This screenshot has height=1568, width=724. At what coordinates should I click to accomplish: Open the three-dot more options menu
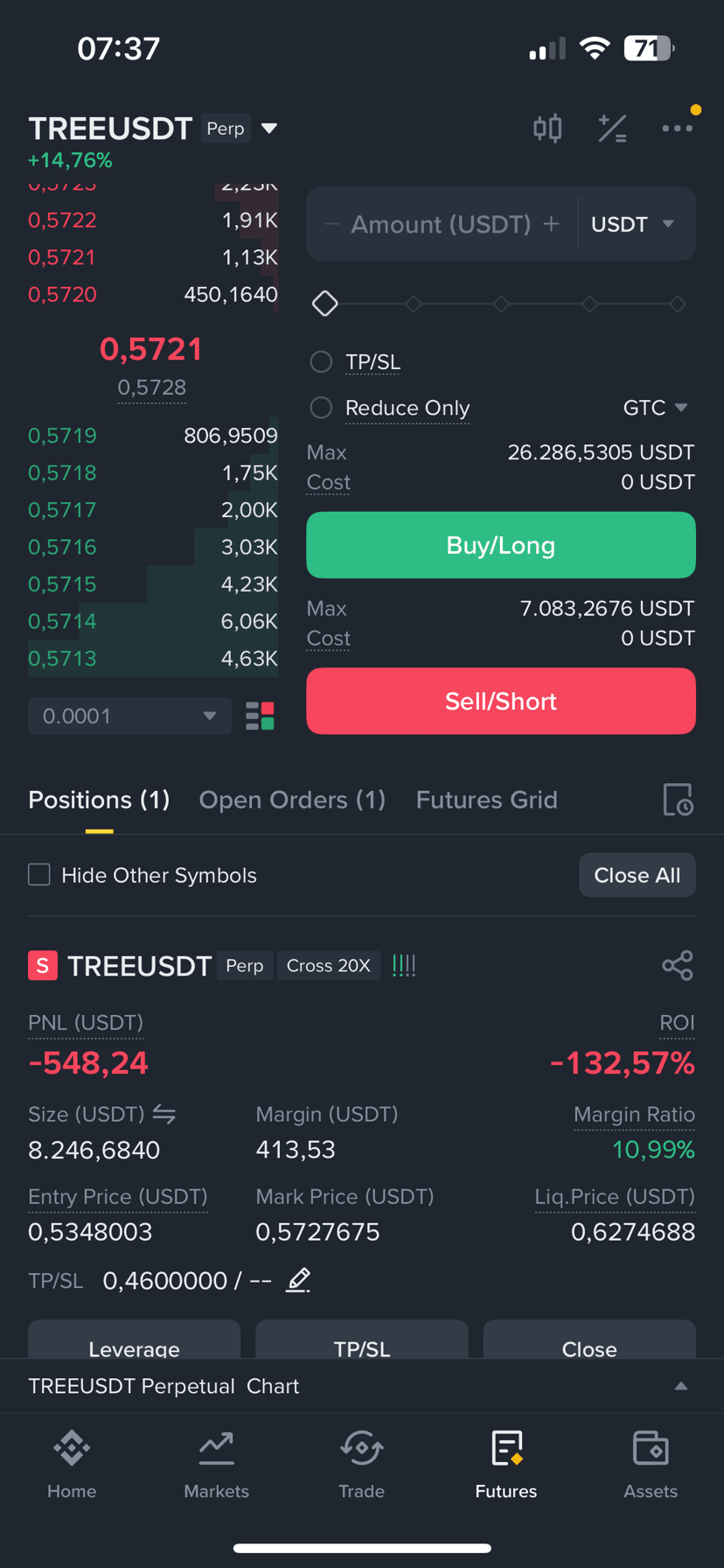(678, 129)
